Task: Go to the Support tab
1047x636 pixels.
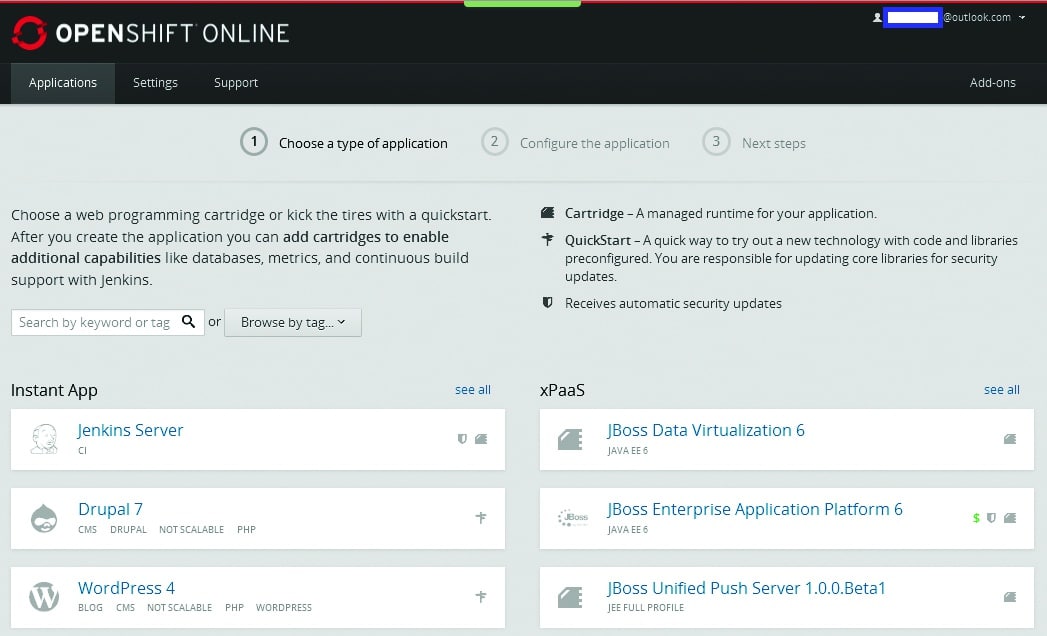Action: [x=236, y=83]
